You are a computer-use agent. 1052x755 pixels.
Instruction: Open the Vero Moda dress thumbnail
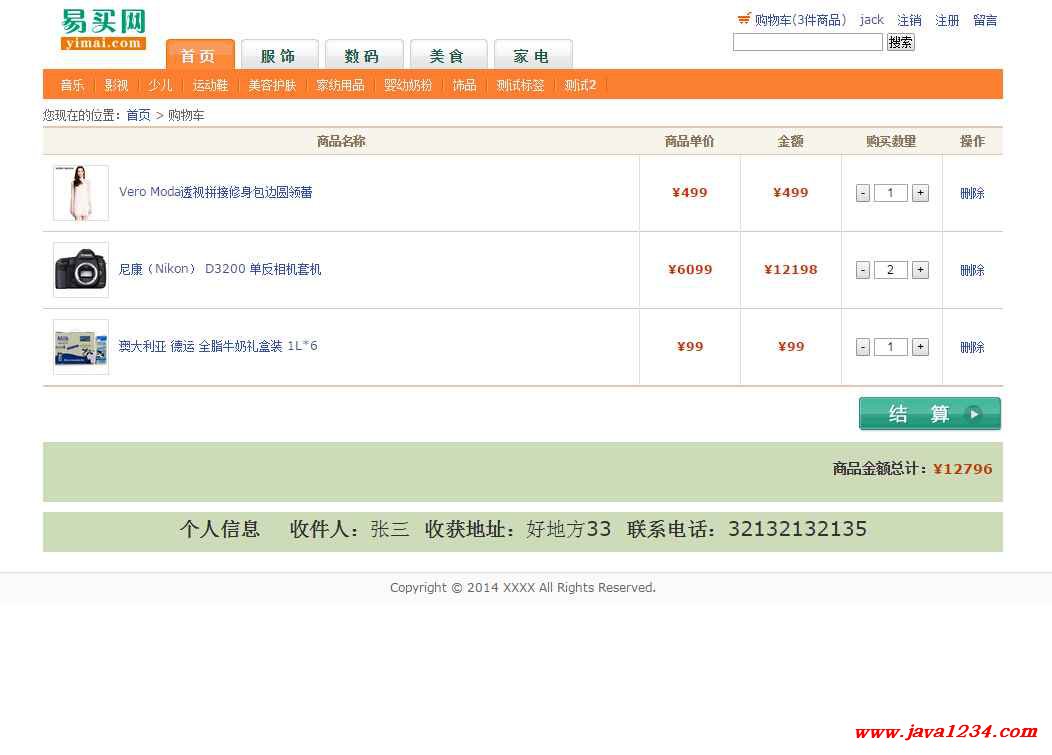click(x=81, y=193)
